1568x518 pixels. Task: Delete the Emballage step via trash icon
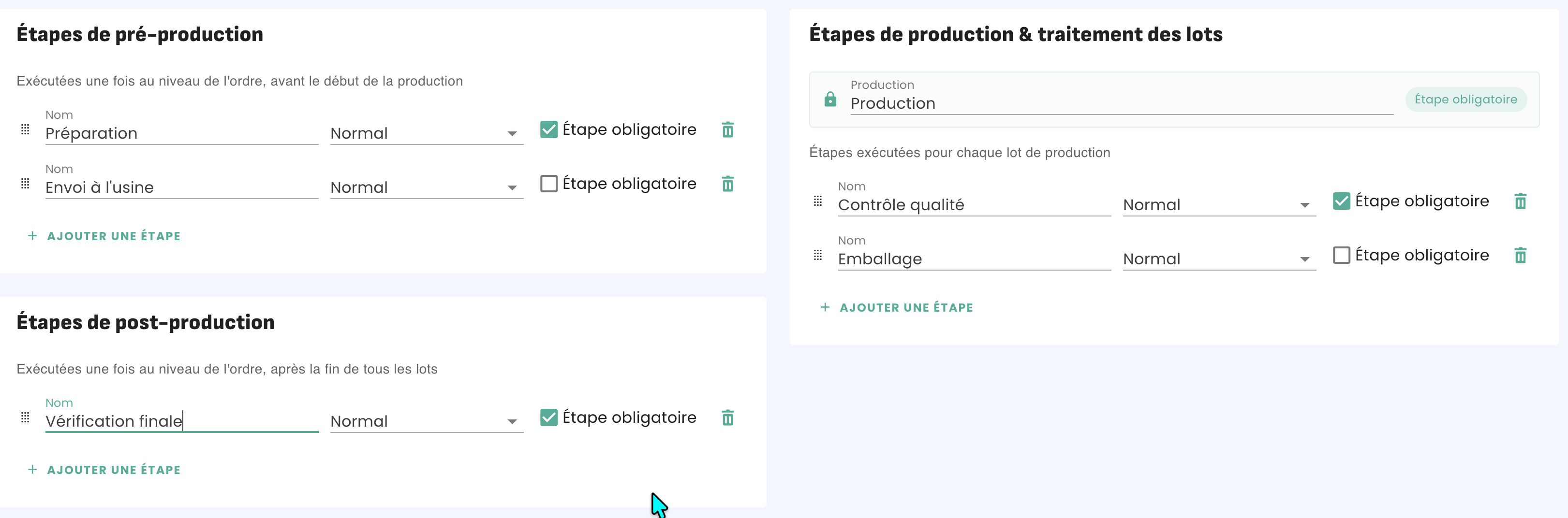1520,256
